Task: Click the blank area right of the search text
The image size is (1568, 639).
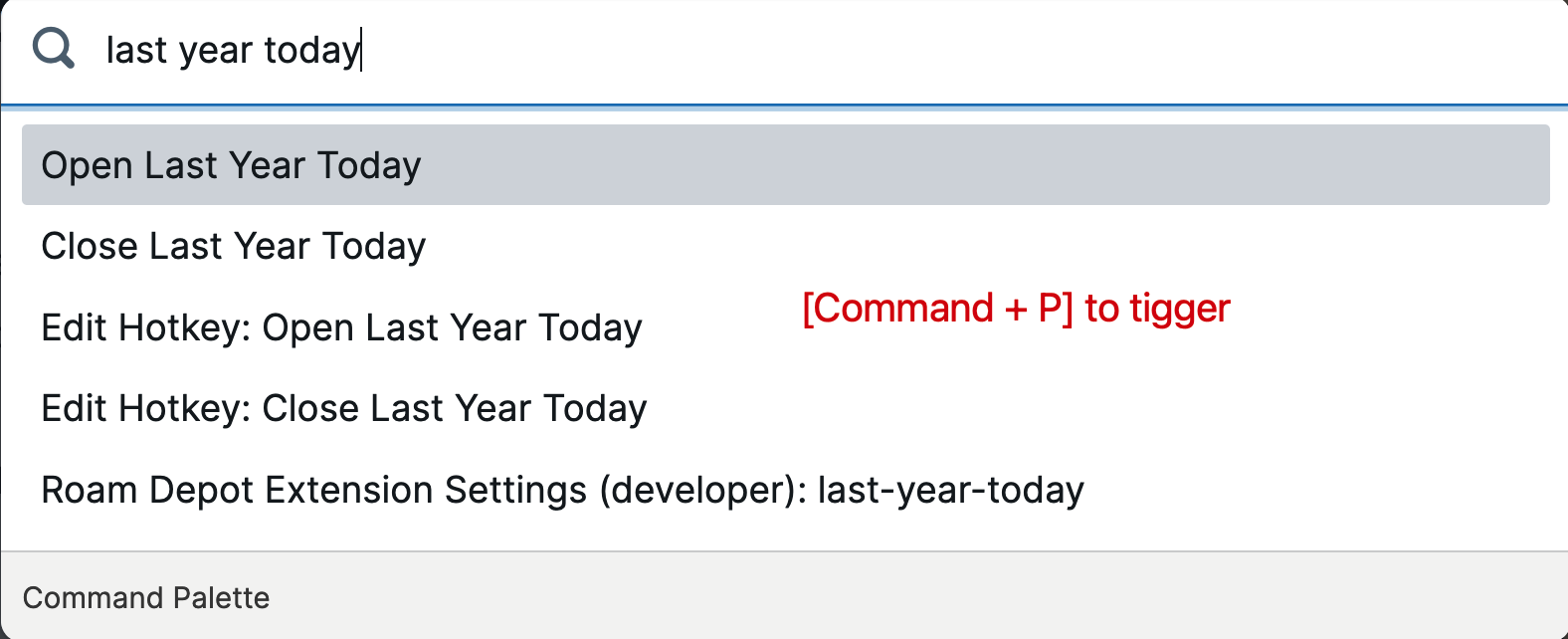Action: [x=895, y=50]
